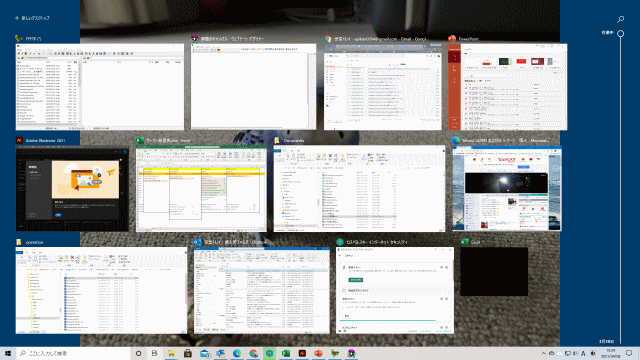Open the PowerPoint taskbar icon
The image size is (640, 360).
318,353
